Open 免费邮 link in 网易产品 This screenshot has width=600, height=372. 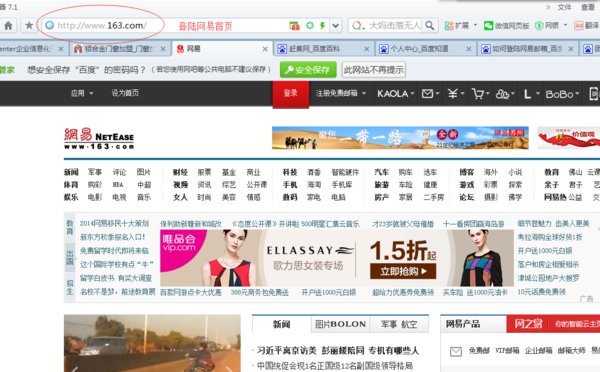tap(479, 350)
